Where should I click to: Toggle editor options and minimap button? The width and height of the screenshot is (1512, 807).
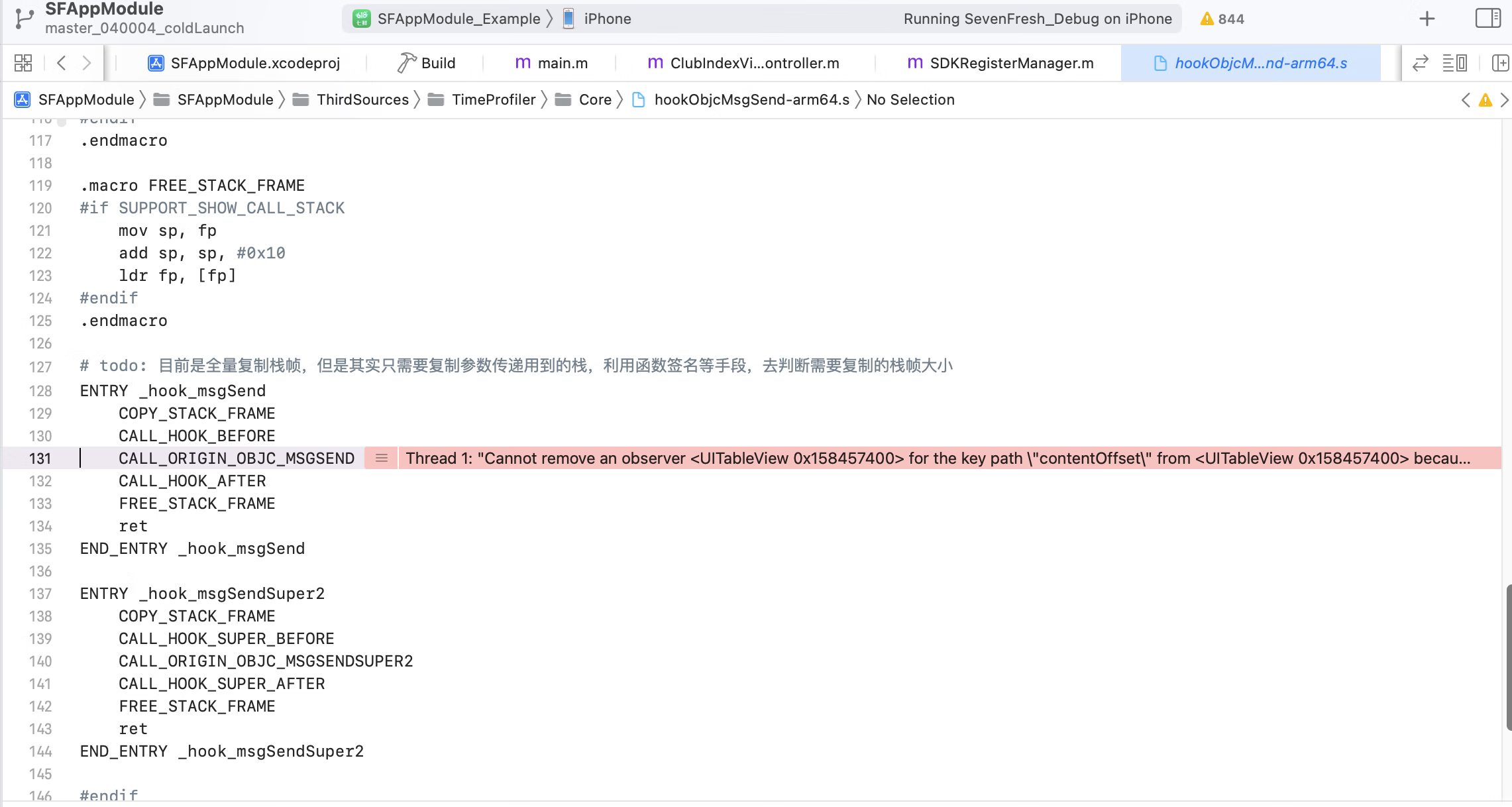(x=1455, y=63)
